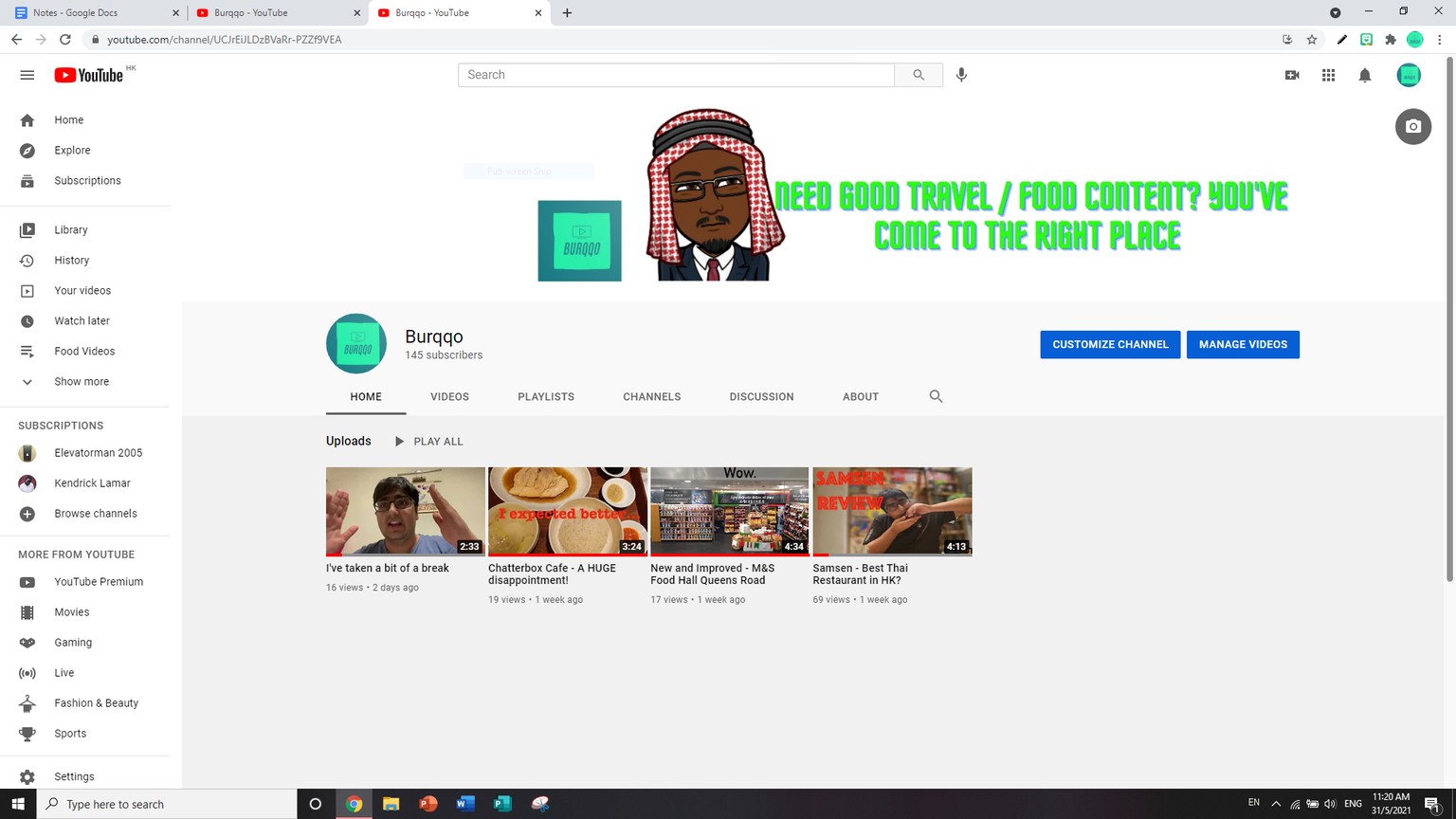The width and height of the screenshot is (1456, 819).
Task: Reload the page
Action: 65,40
